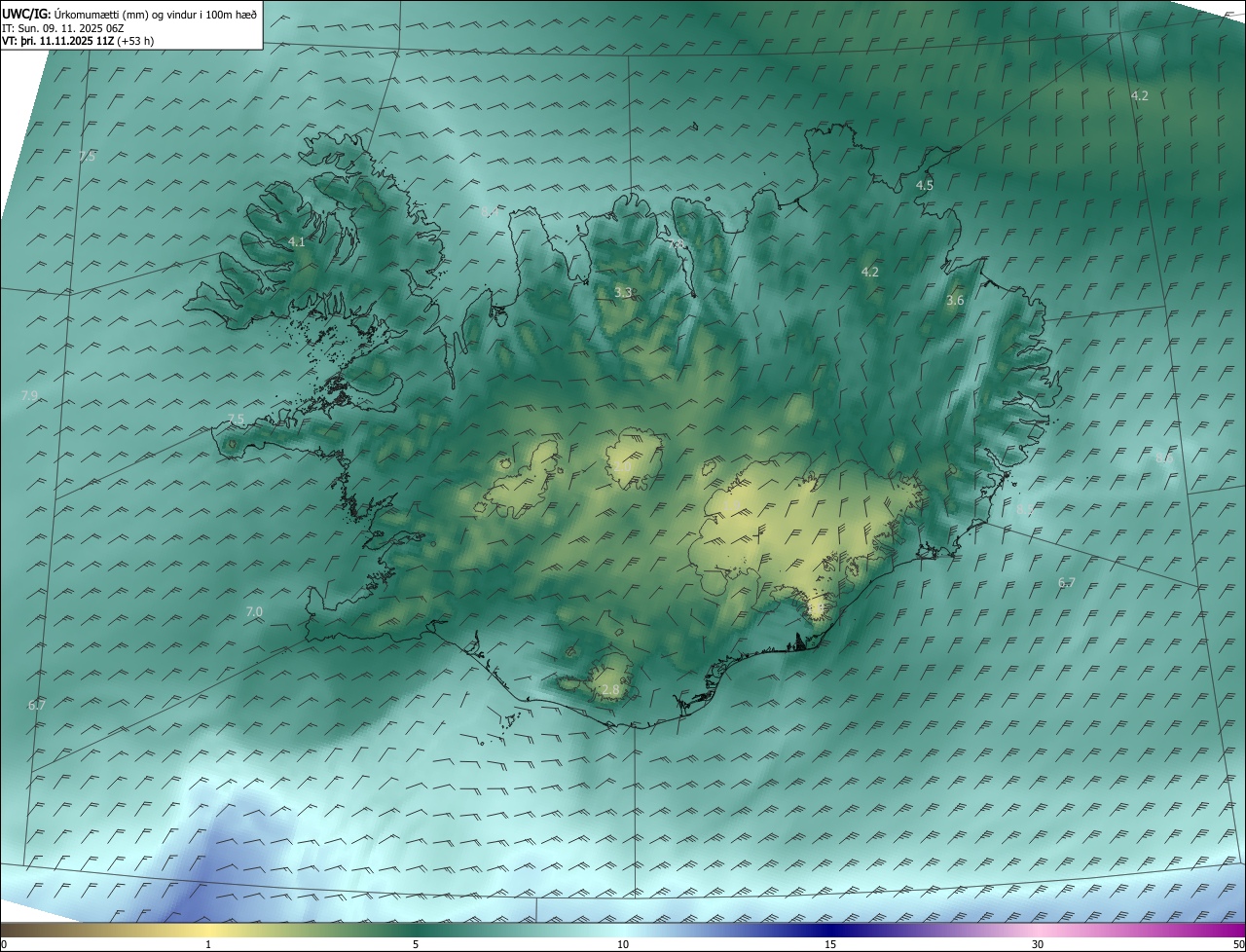The height and width of the screenshot is (952, 1246).
Task: Click the '1' tick on the colour scale
Action: (x=208, y=944)
